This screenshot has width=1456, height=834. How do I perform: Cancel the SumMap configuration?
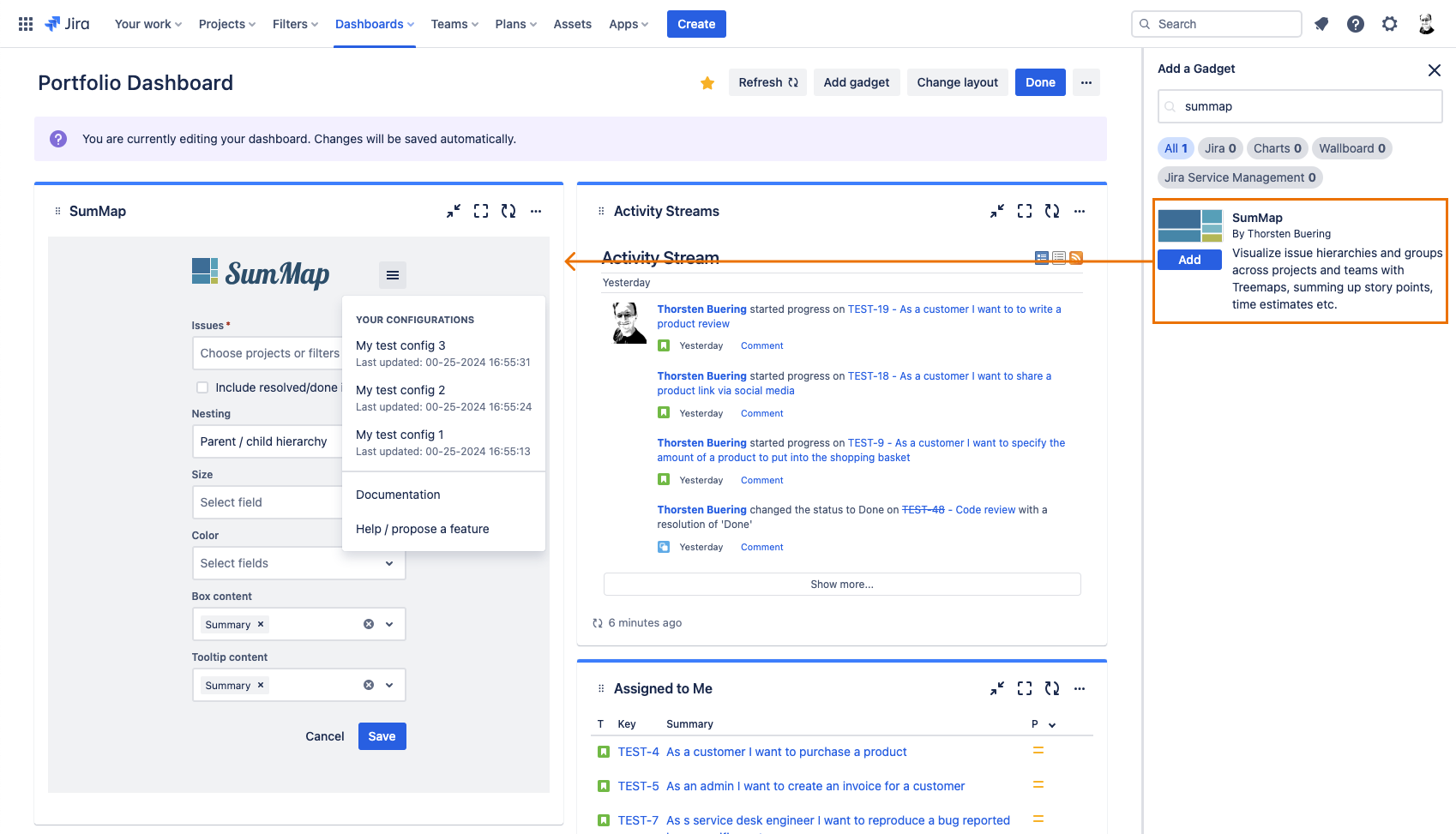tap(325, 736)
